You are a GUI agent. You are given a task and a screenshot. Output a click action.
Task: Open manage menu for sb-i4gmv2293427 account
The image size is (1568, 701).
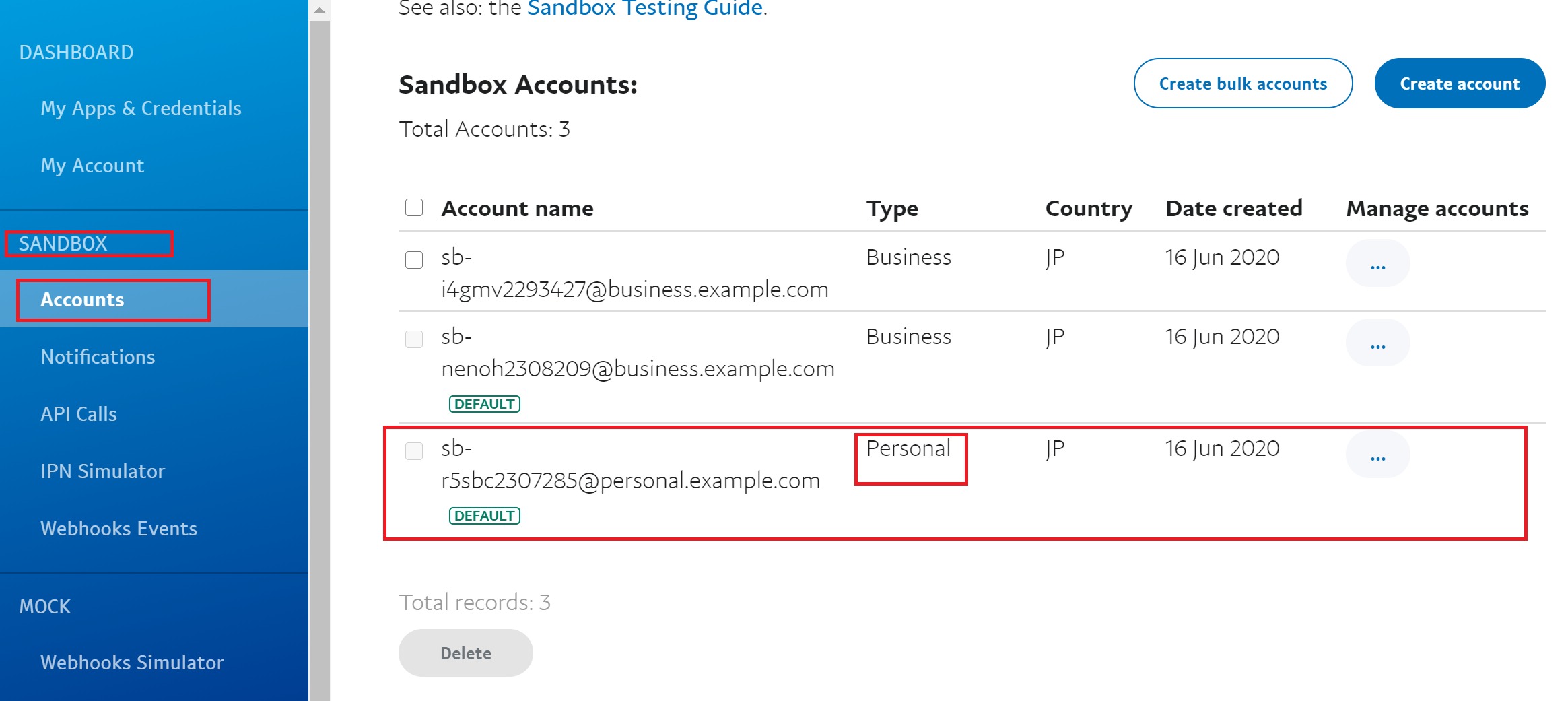(1377, 263)
